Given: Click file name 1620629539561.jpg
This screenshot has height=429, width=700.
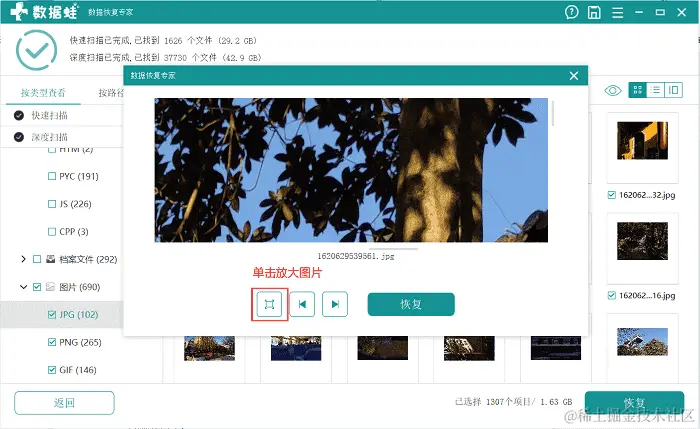Looking at the screenshot, I should pos(356,256).
